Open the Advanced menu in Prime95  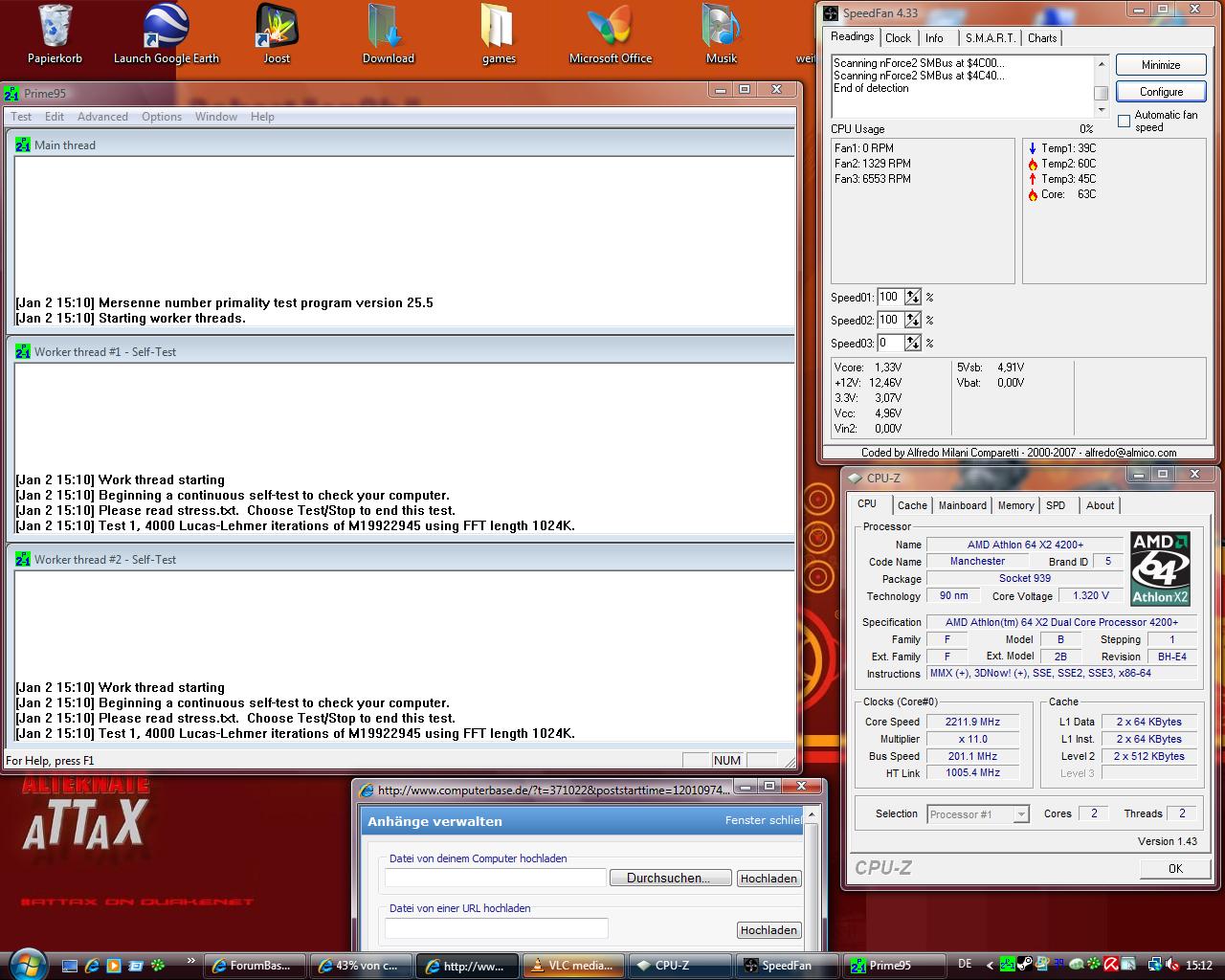click(x=102, y=117)
